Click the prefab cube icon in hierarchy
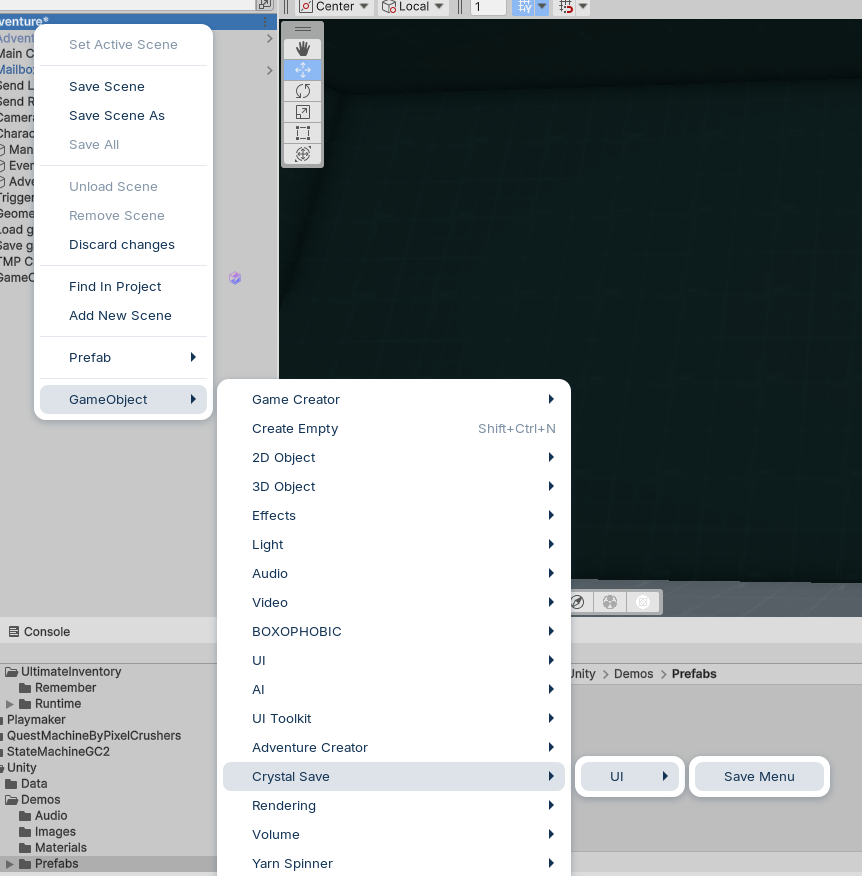 pyautogui.click(x=235, y=278)
